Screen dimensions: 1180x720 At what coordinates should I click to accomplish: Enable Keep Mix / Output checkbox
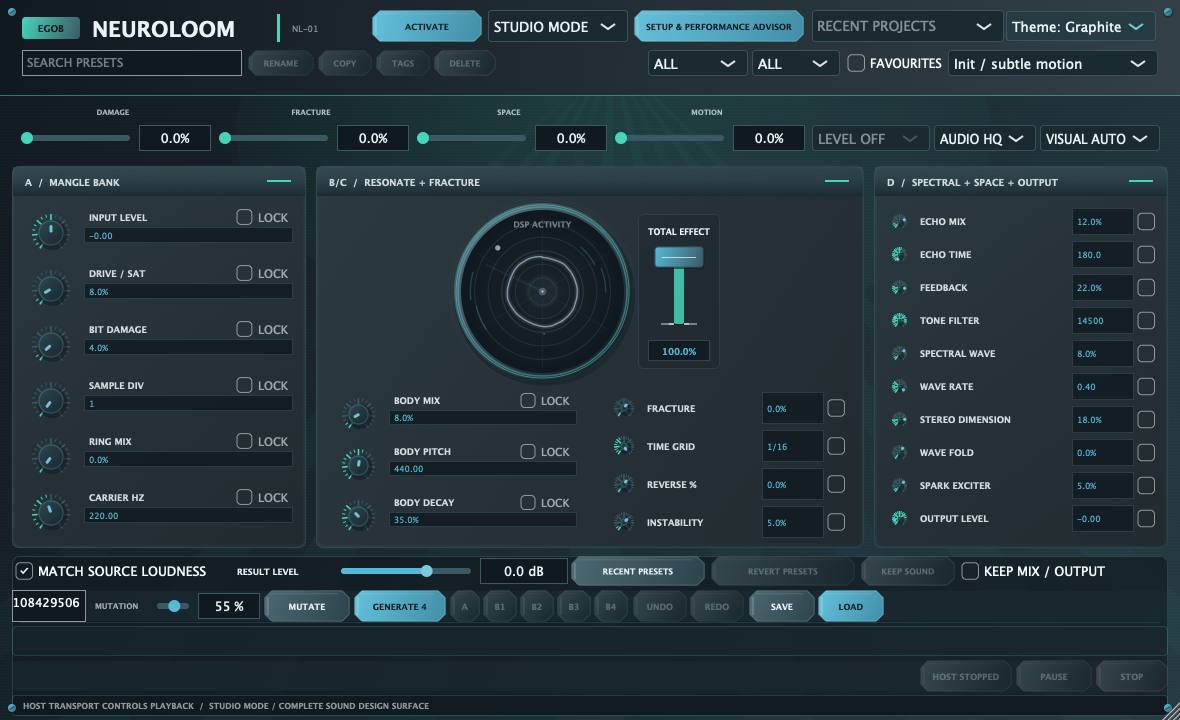(x=970, y=571)
